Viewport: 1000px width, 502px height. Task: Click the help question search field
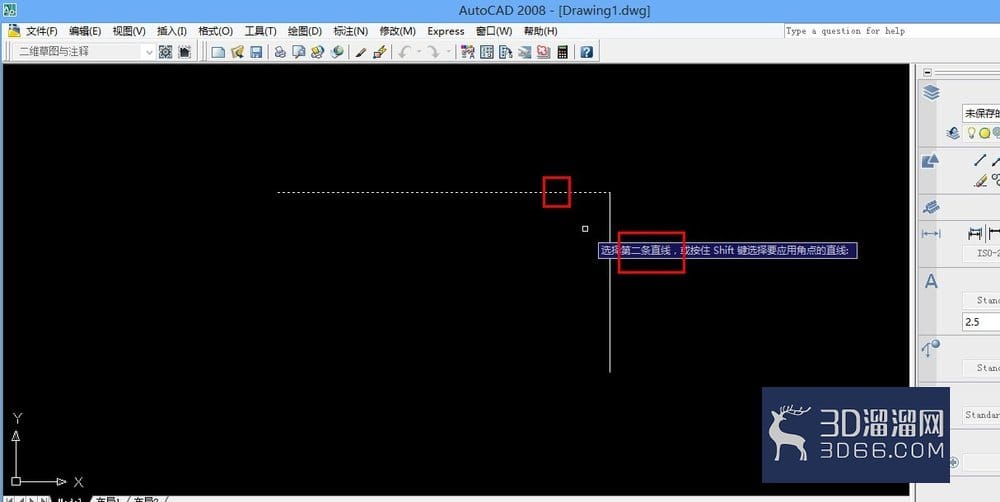point(892,31)
